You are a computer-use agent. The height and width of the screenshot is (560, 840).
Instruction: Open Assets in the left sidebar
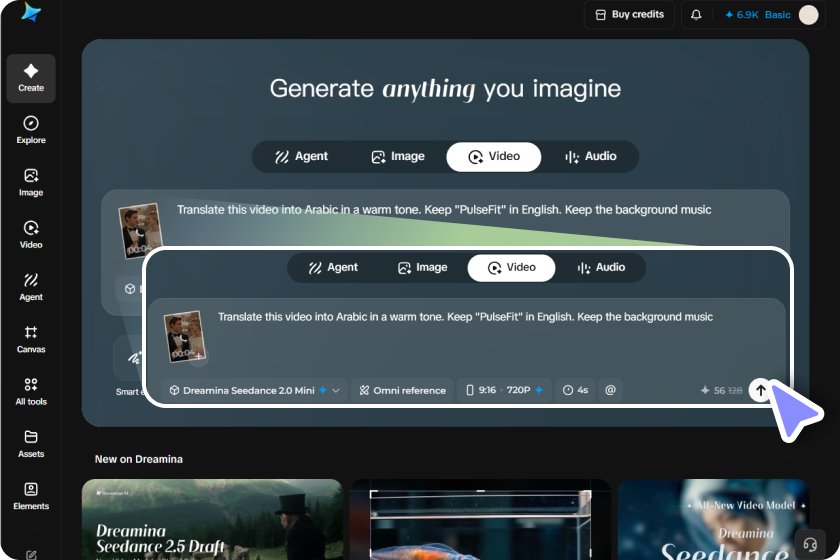pos(31,444)
